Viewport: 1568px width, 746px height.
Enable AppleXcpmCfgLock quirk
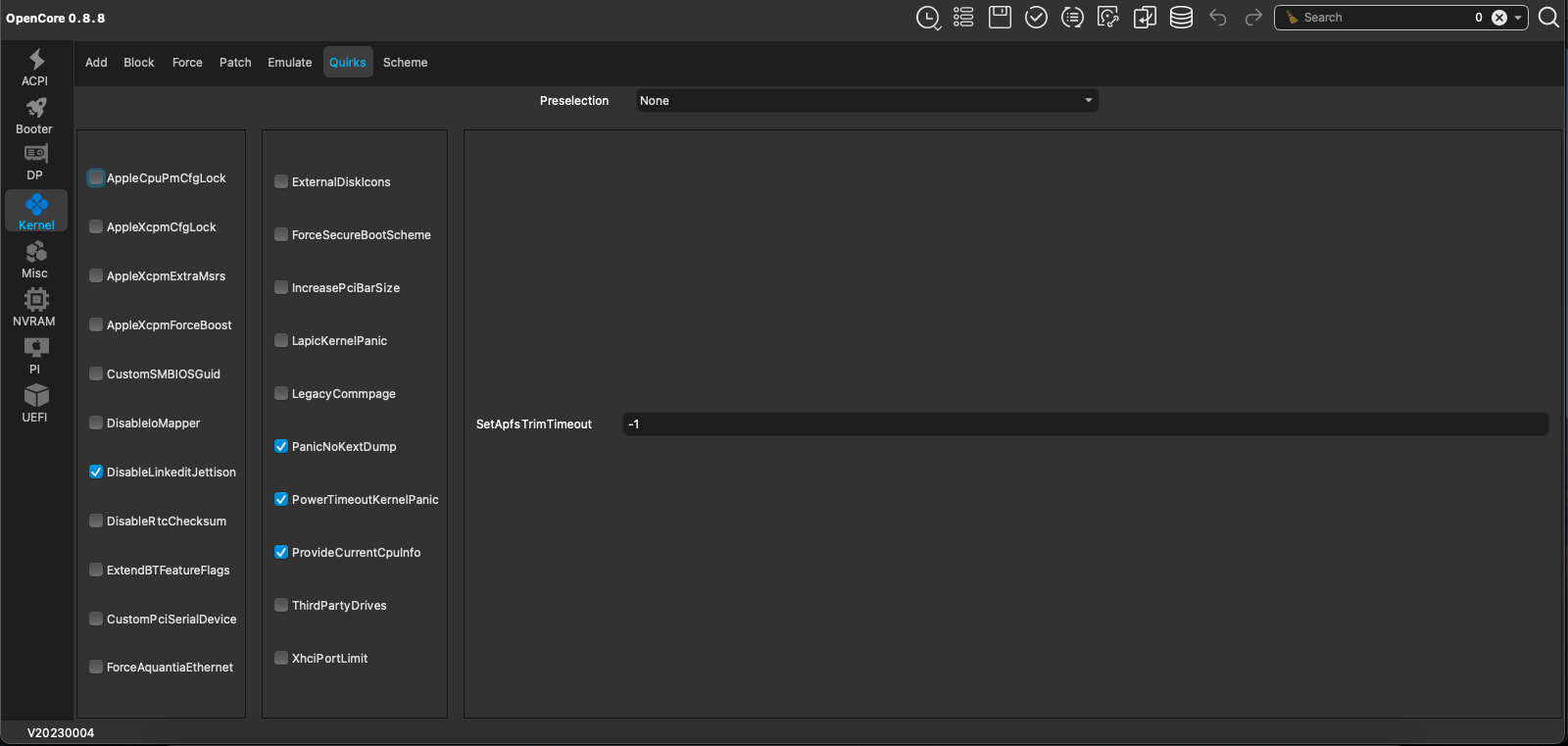point(96,227)
